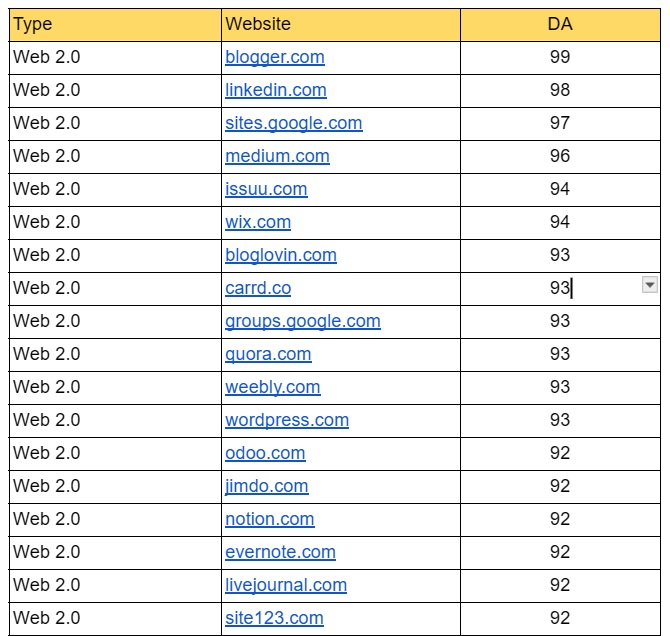Open the blogger.com link
This screenshot has height=636, width=670.
tap(274, 57)
